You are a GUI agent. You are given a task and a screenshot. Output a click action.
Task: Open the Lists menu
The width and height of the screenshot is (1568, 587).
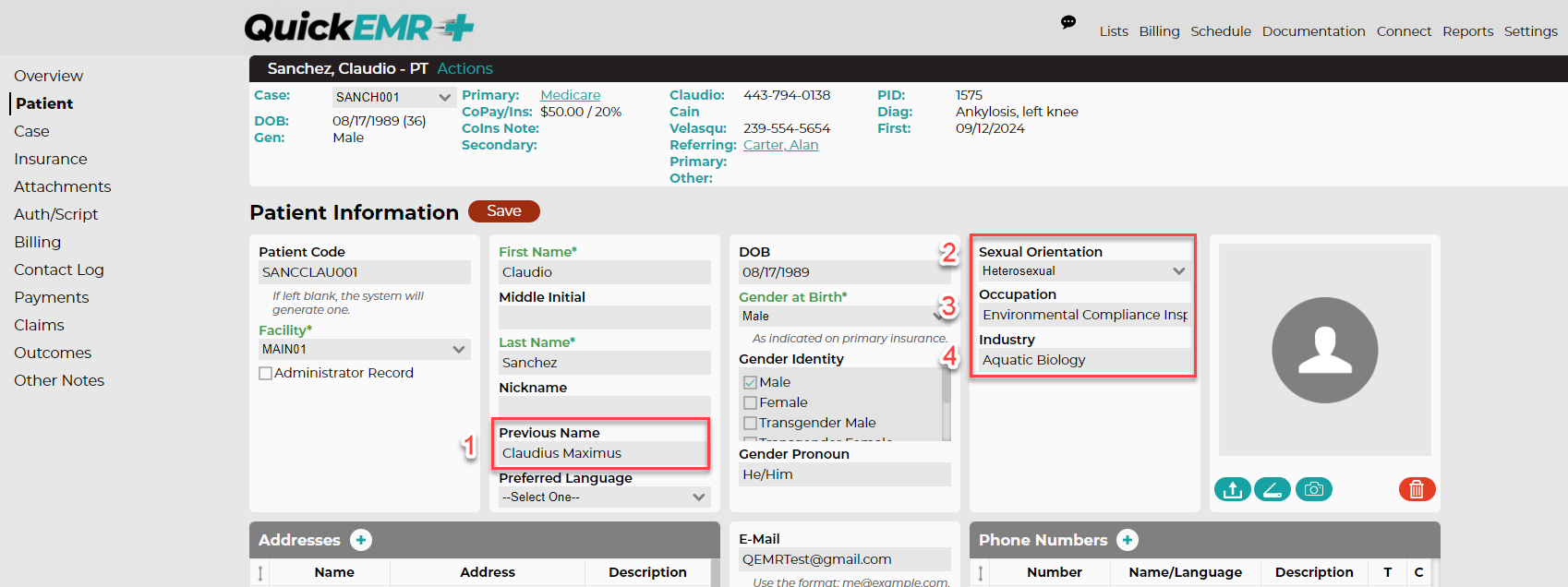1114,31
